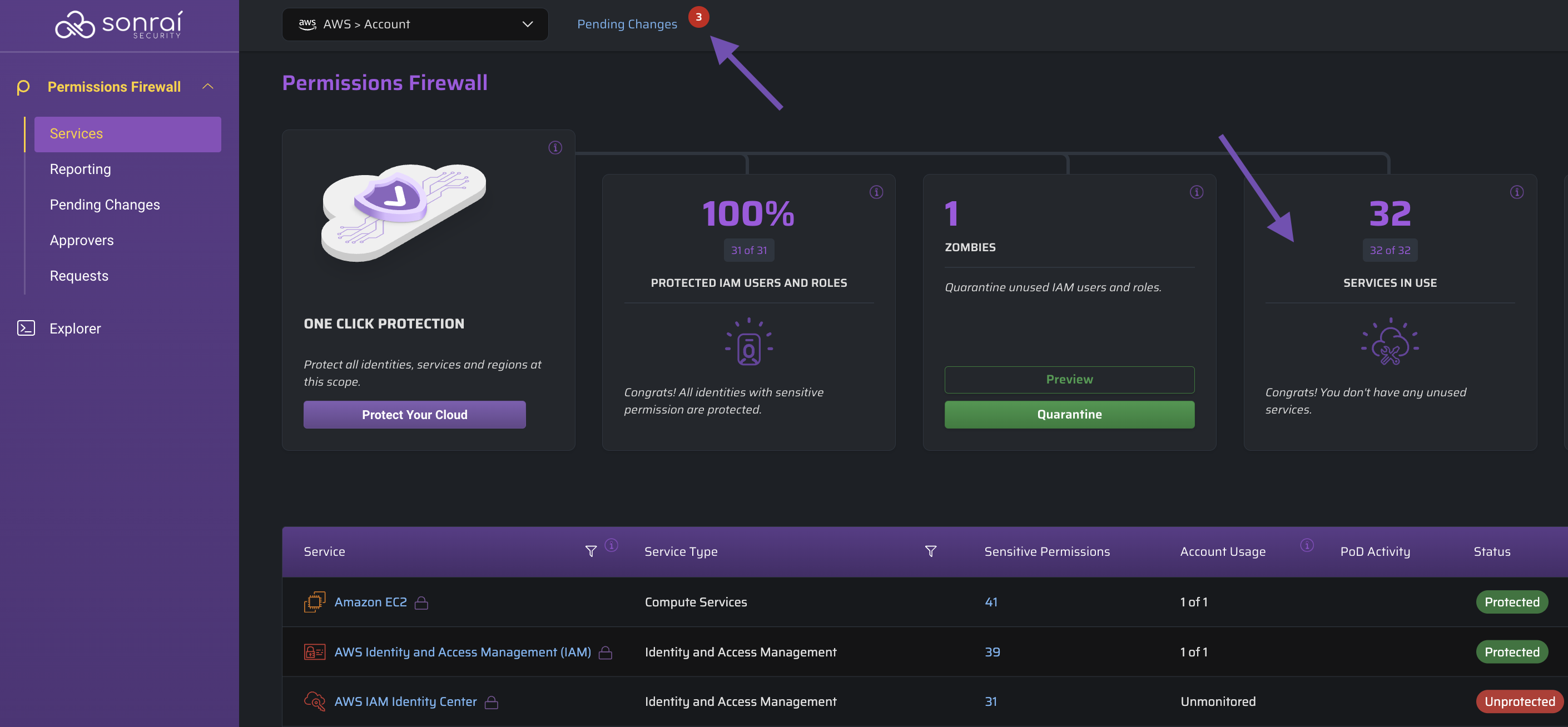This screenshot has height=727, width=1568.
Task: Click the 32 services in use figure
Action: pyautogui.click(x=1390, y=213)
